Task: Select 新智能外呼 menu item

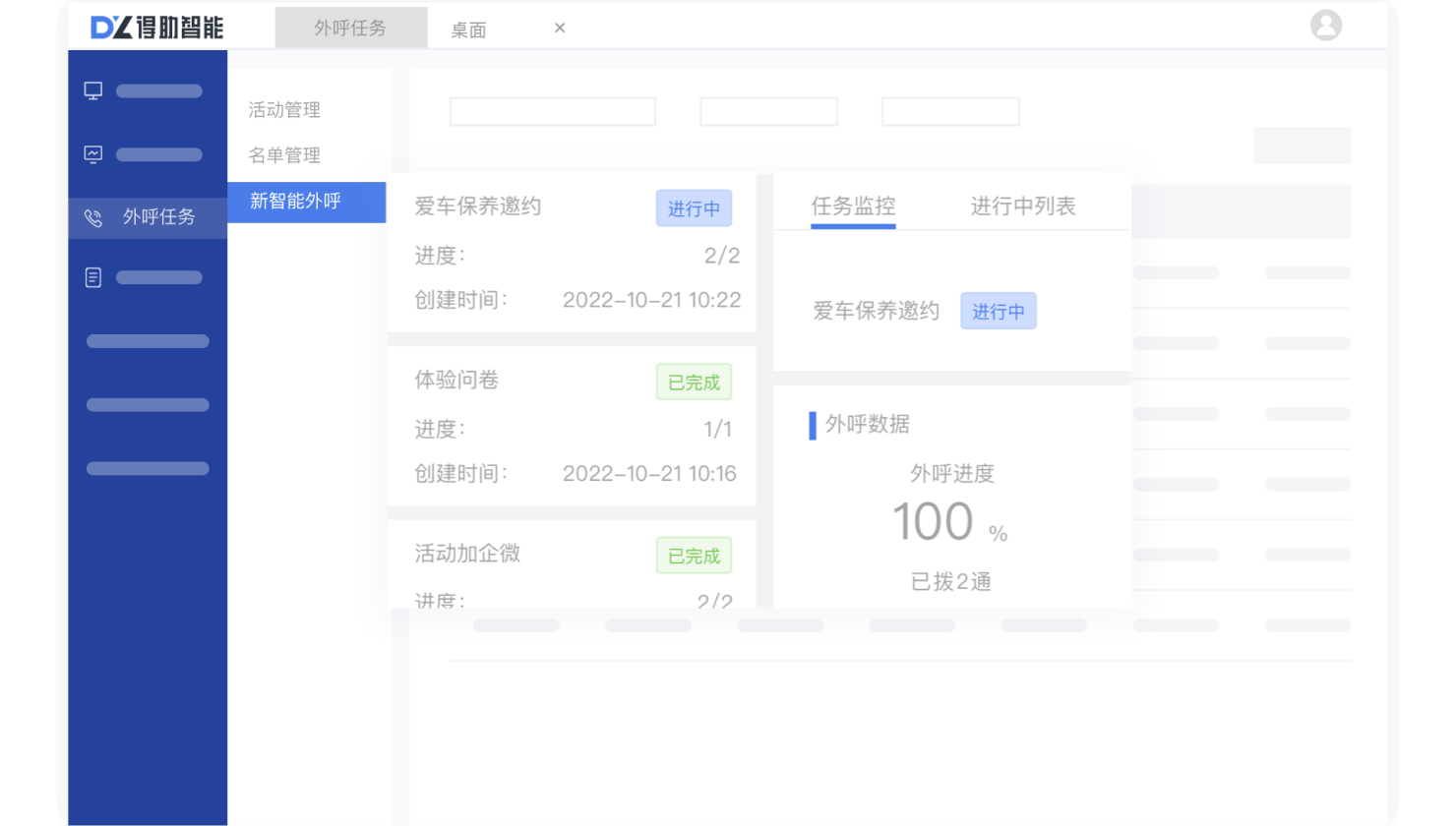Action: 296,202
